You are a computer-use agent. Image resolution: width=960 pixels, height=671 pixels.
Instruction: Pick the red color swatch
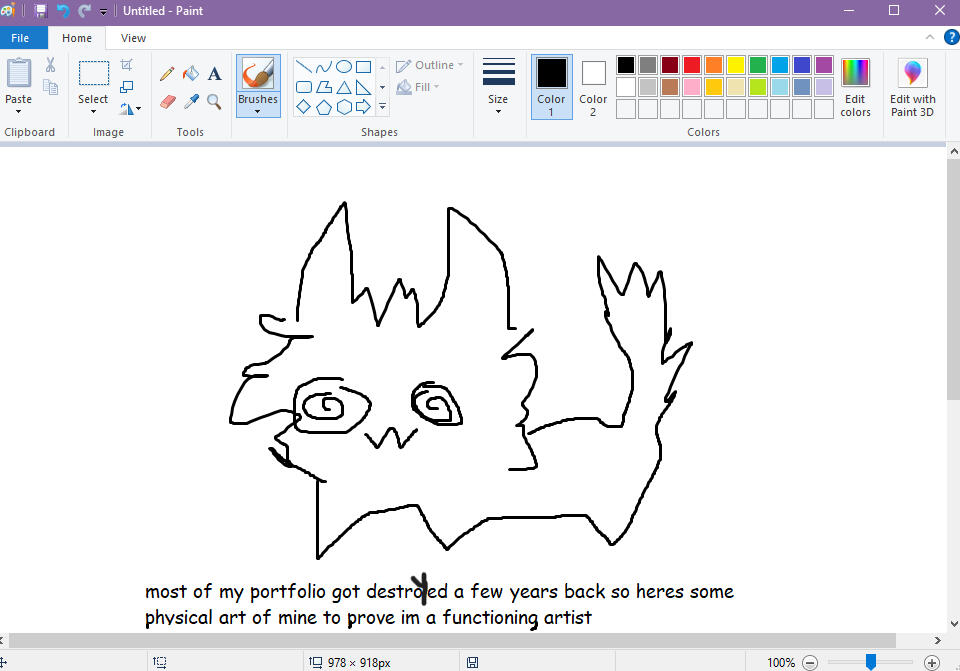click(691, 65)
